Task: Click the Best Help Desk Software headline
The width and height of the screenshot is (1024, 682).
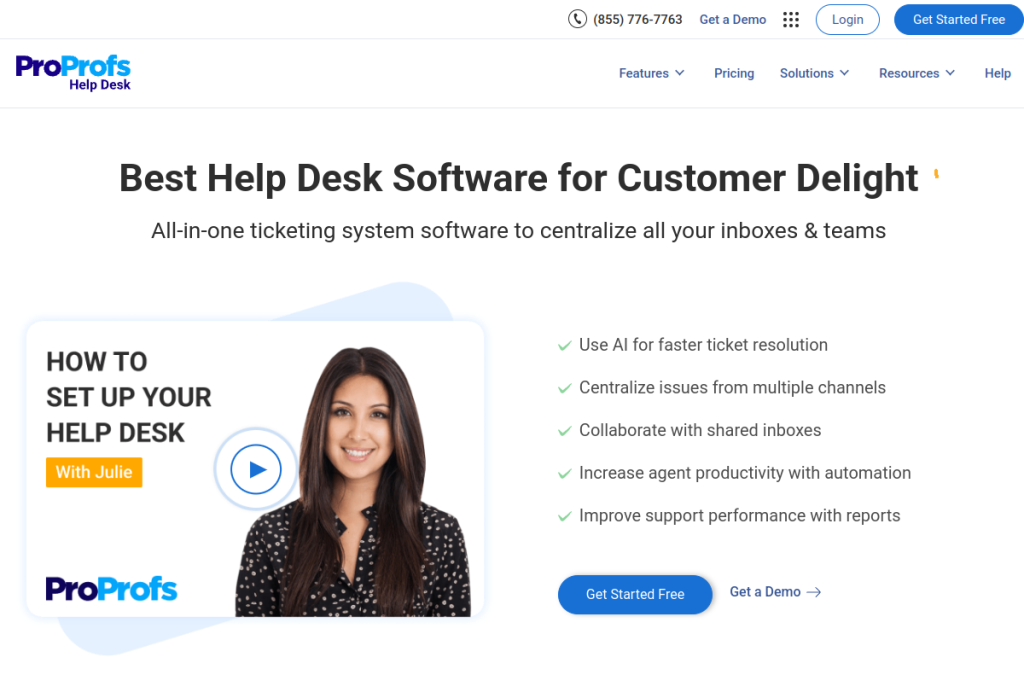Action: [x=519, y=178]
